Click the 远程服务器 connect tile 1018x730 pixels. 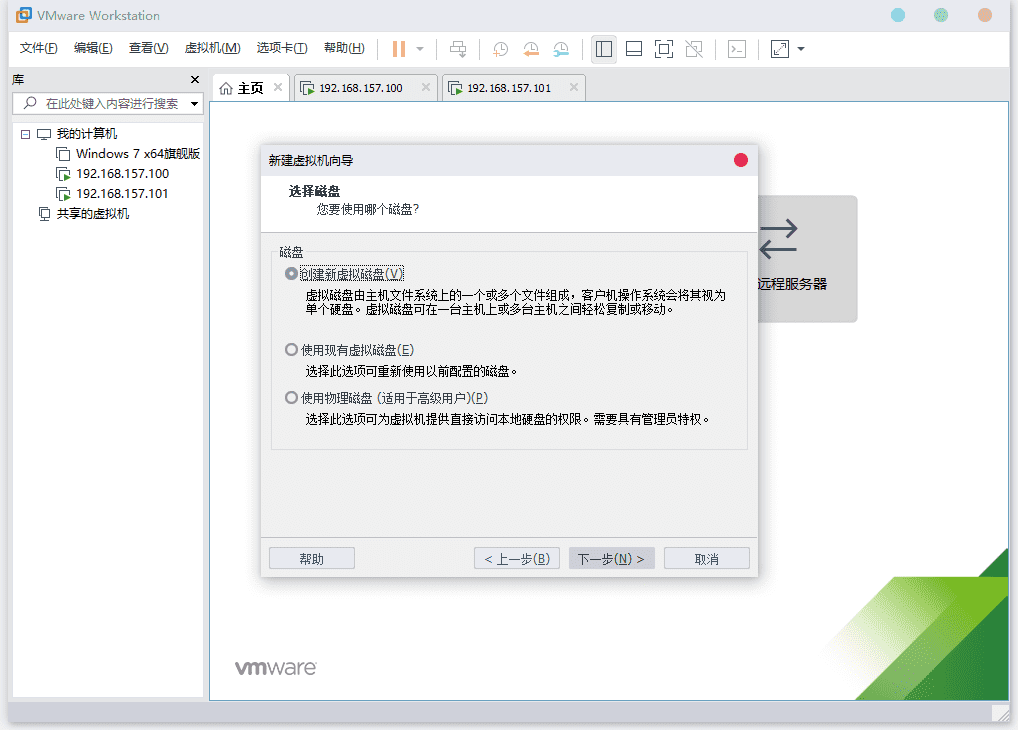point(807,258)
